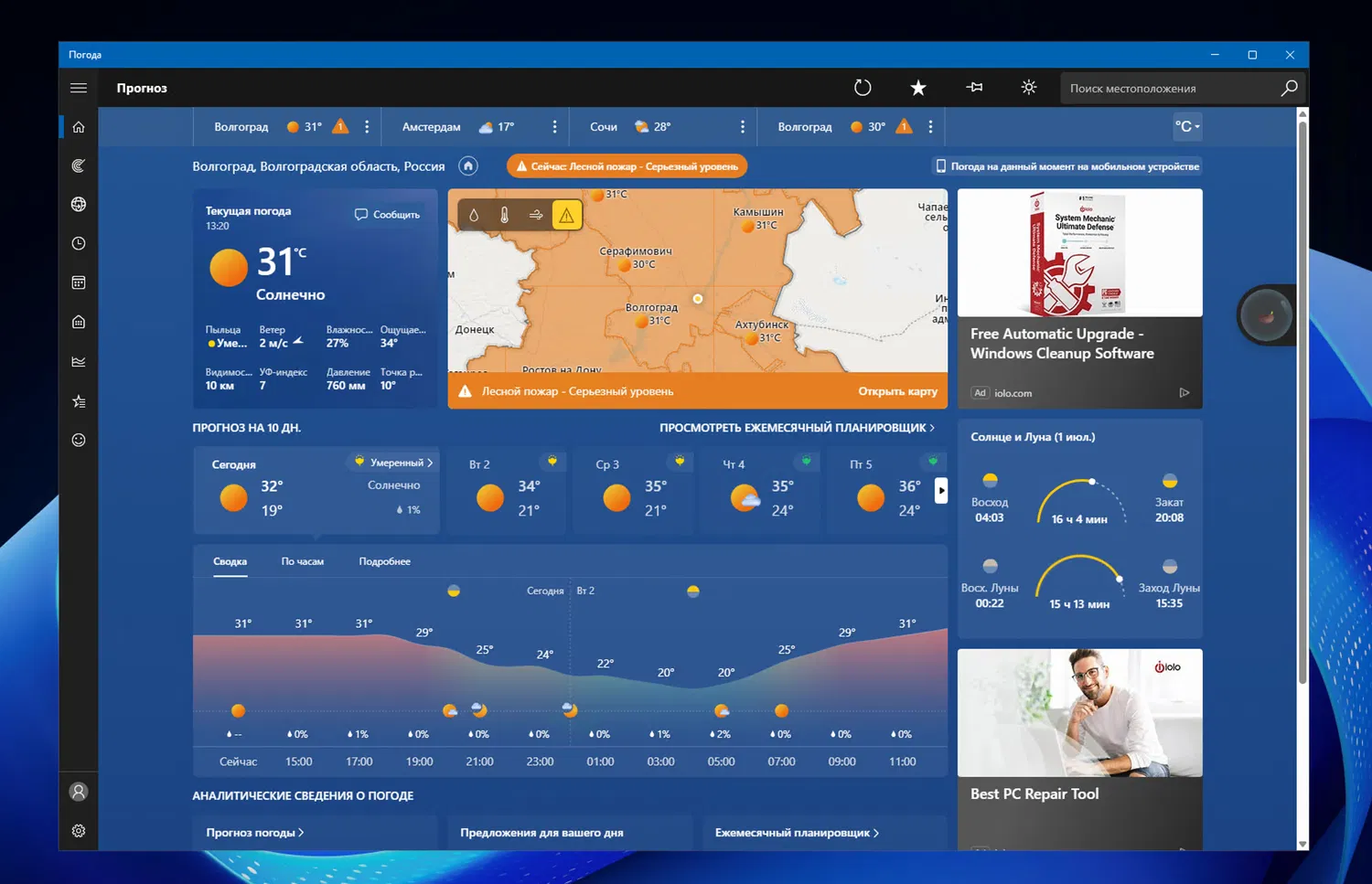Open the Best PC Repair Tool ad
The image size is (1372, 884).
tap(1080, 750)
